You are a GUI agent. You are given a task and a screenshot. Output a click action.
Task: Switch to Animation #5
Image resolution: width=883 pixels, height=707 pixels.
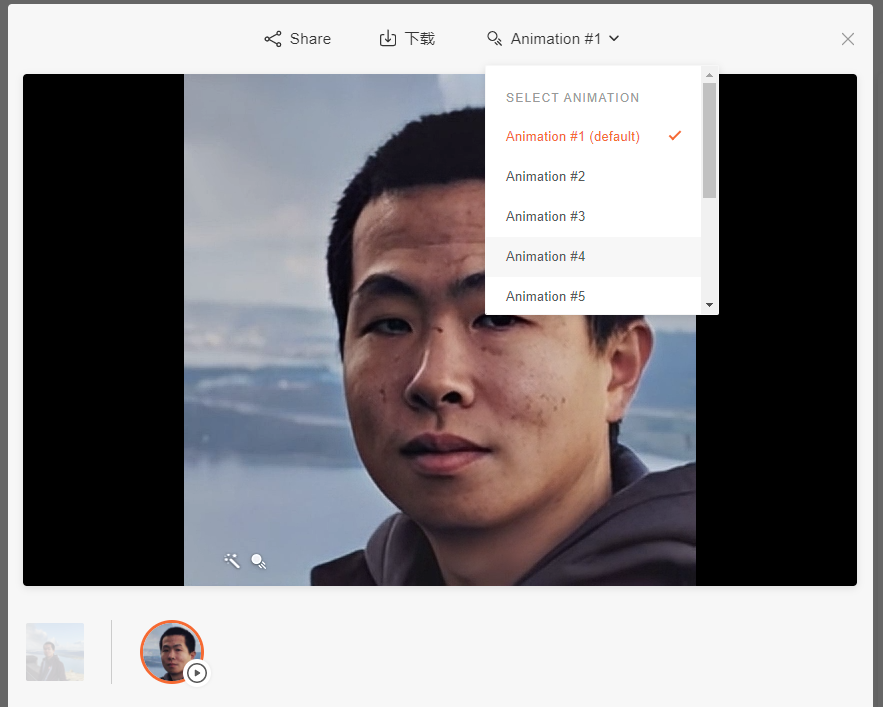[x=545, y=297]
